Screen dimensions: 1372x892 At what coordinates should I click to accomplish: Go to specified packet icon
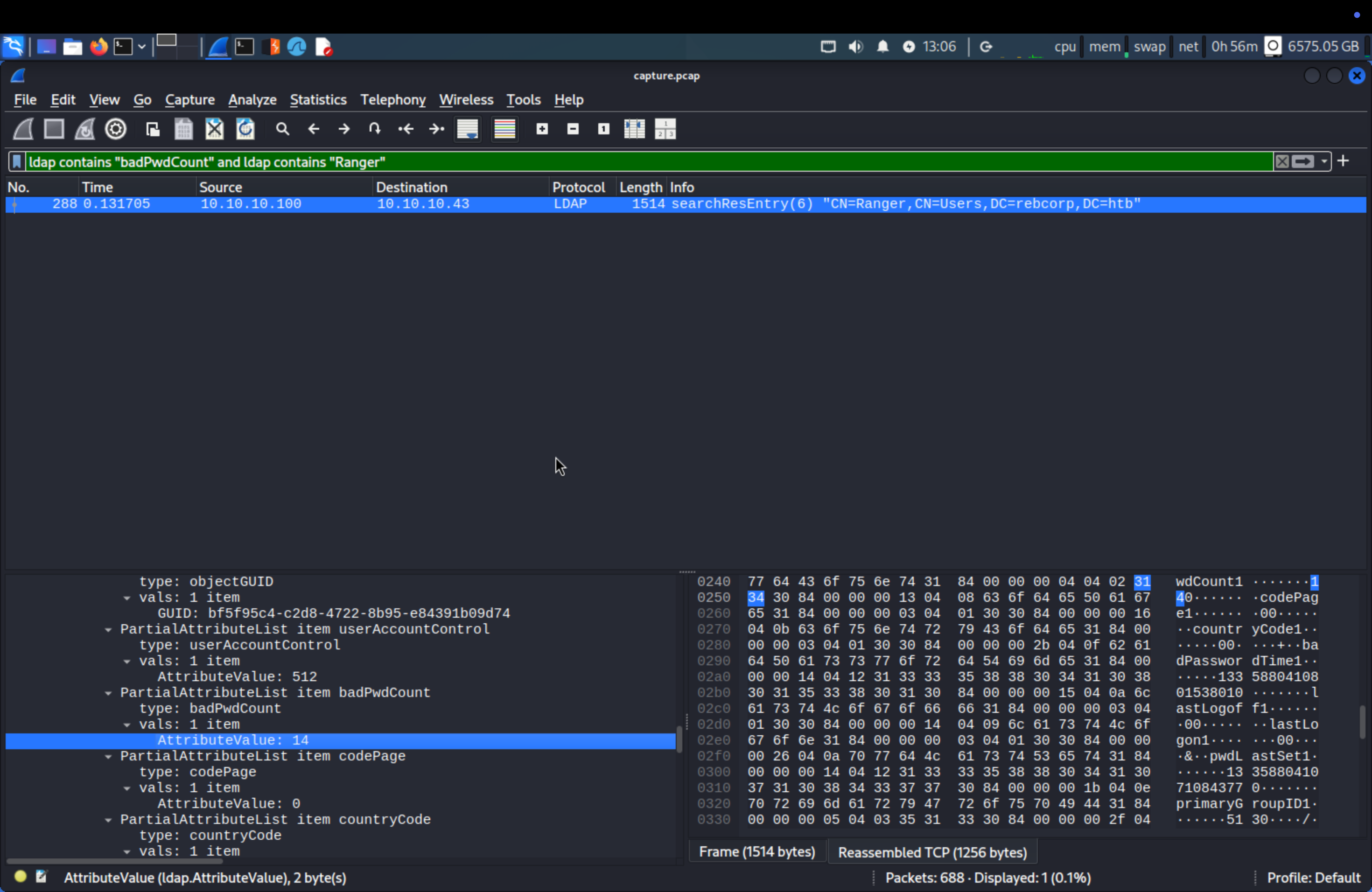coord(375,129)
